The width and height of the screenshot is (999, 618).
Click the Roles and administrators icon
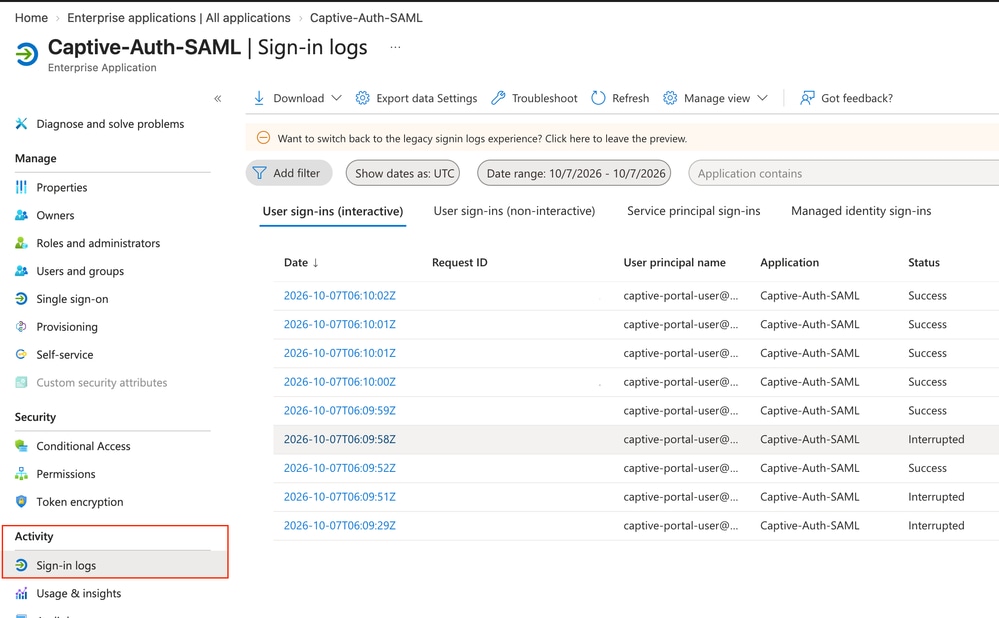click(21, 243)
